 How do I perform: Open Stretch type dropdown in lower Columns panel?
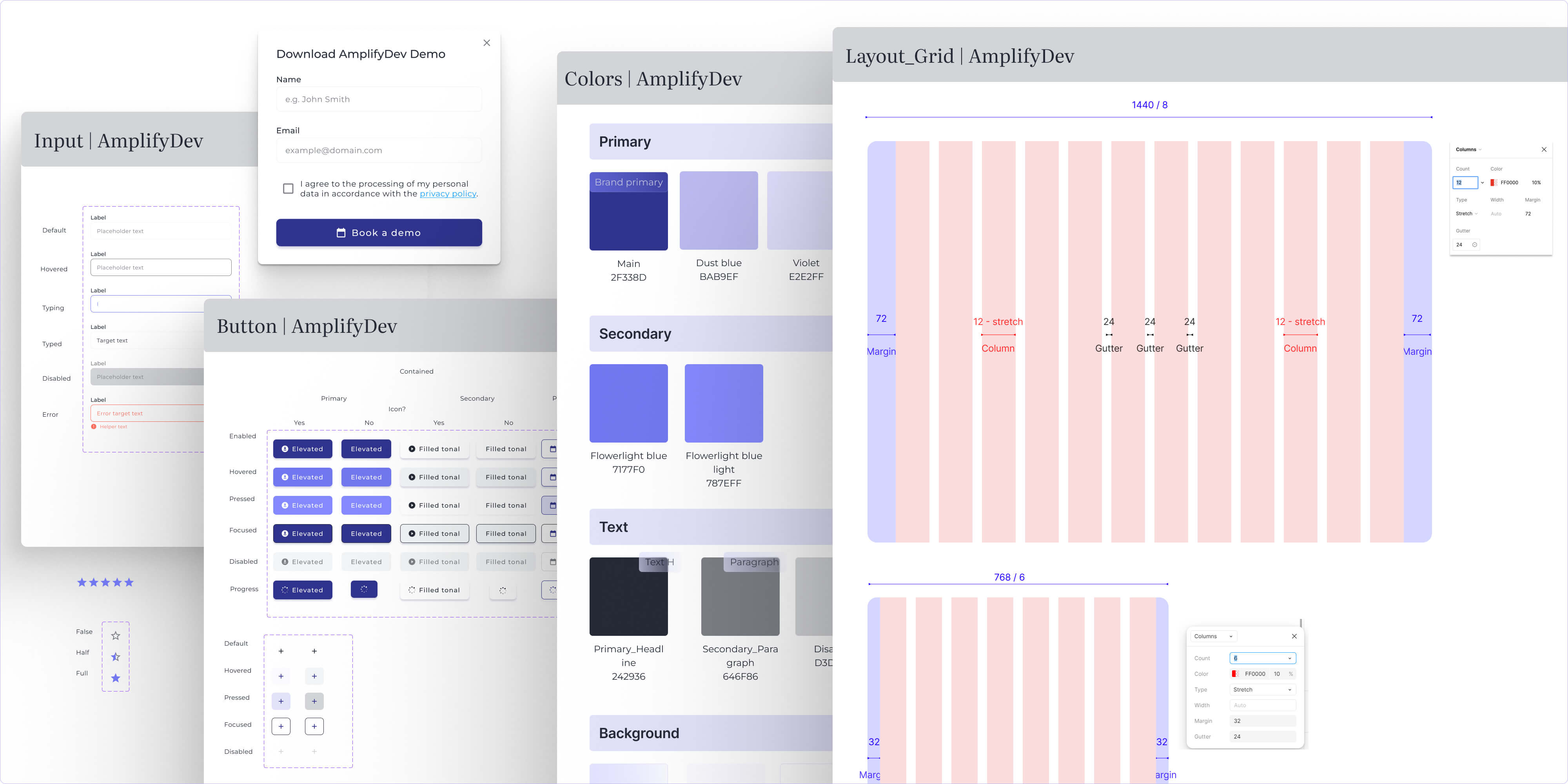(x=1263, y=690)
